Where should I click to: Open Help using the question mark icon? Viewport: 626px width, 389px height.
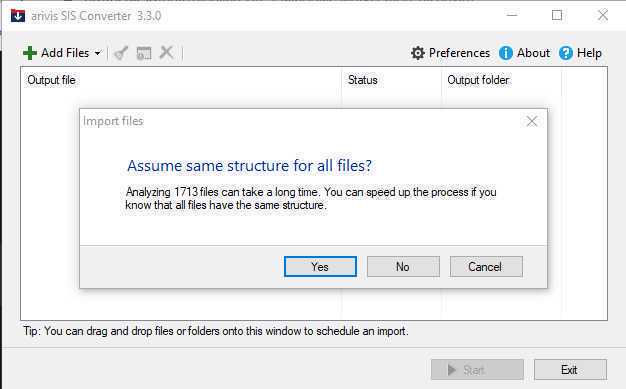[x=566, y=53]
